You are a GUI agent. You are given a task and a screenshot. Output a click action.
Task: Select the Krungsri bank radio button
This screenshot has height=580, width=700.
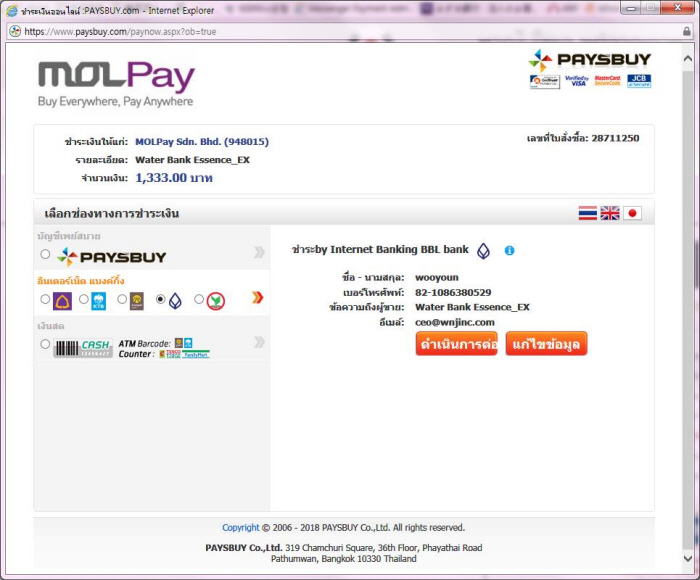pyautogui.click(x=122, y=299)
